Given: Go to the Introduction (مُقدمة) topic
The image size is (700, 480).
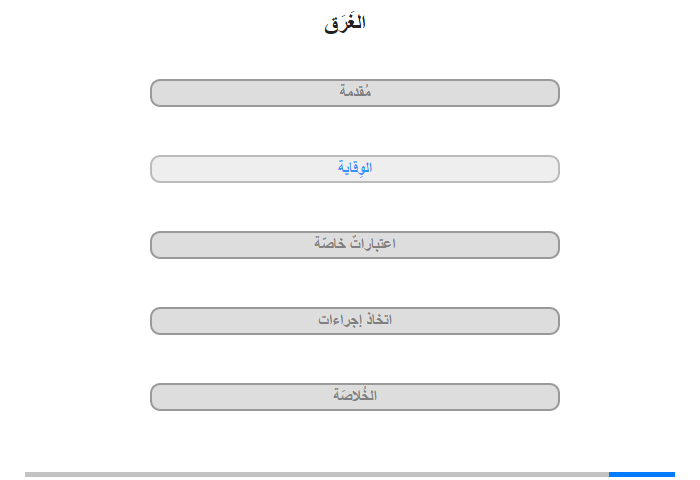Looking at the screenshot, I should tap(354, 93).
